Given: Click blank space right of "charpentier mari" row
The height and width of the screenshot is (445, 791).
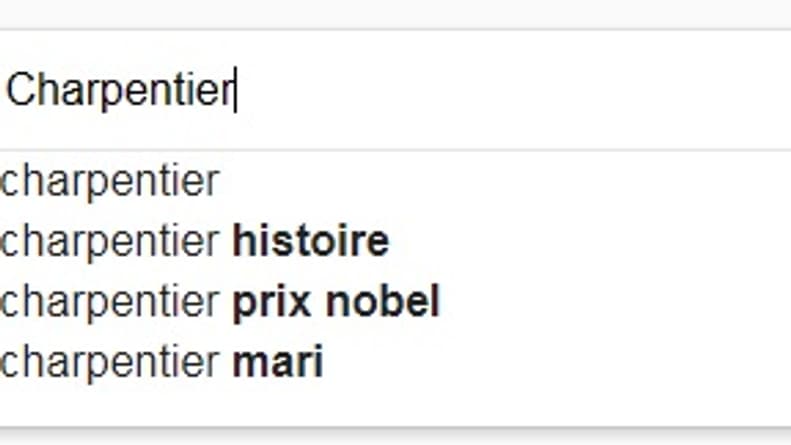Looking at the screenshot, I should (x=555, y=362).
